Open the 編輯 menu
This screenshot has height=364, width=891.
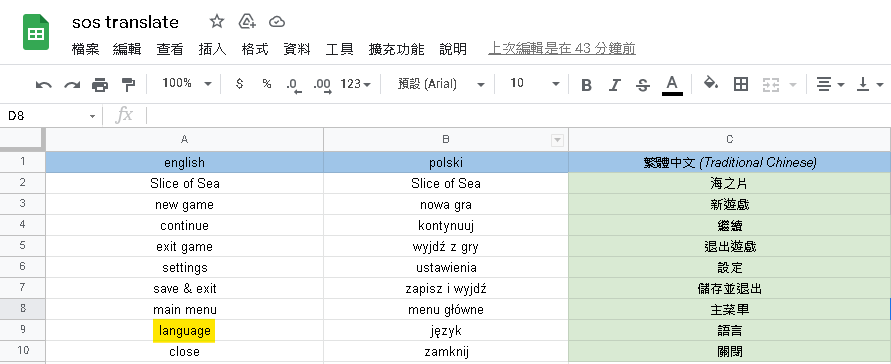coord(127,49)
